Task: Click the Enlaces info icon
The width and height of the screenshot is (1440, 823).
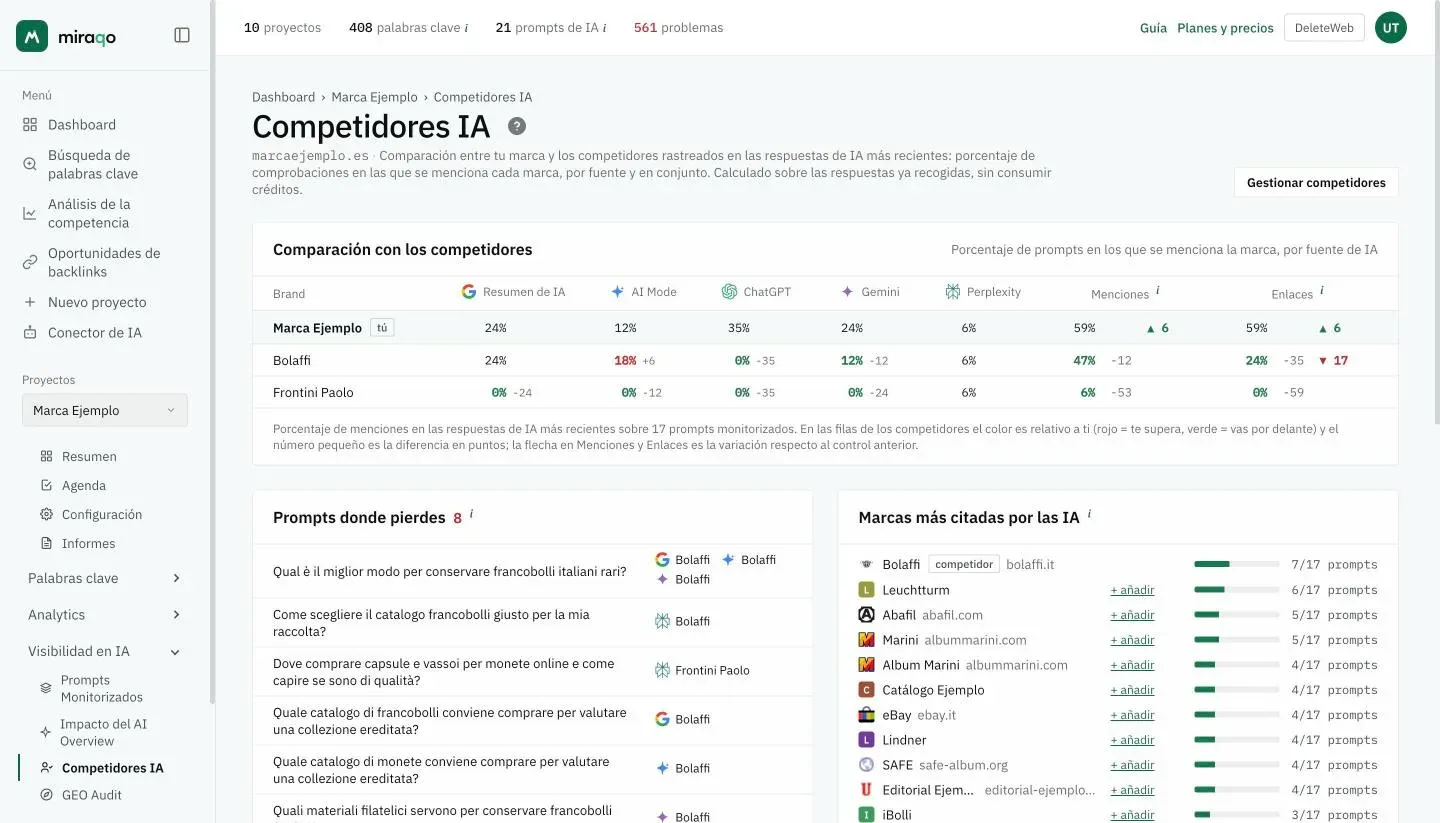Action: pos(1322,291)
